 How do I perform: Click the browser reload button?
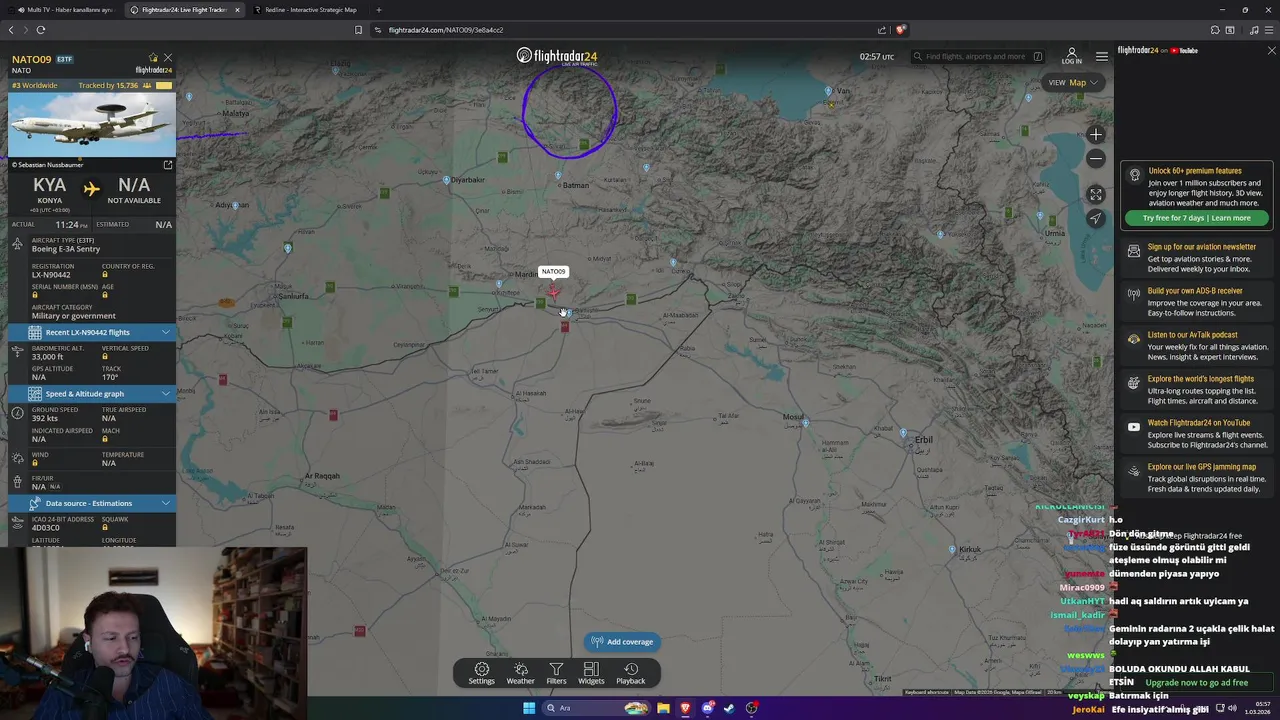(41, 30)
